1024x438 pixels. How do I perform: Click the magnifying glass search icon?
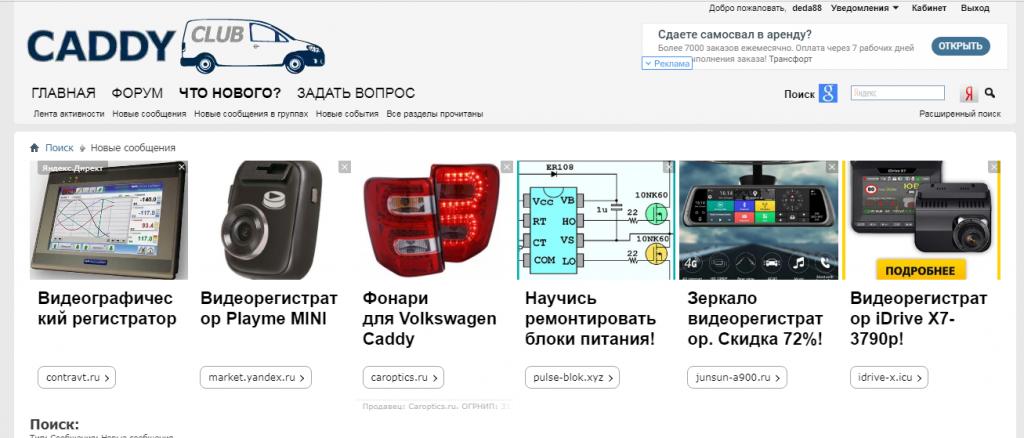[x=990, y=93]
